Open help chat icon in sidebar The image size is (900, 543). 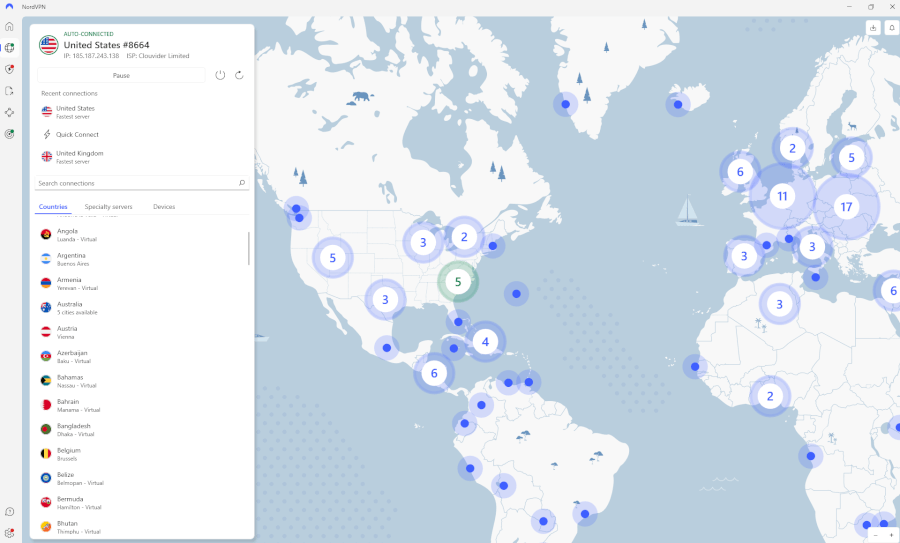(x=9, y=512)
